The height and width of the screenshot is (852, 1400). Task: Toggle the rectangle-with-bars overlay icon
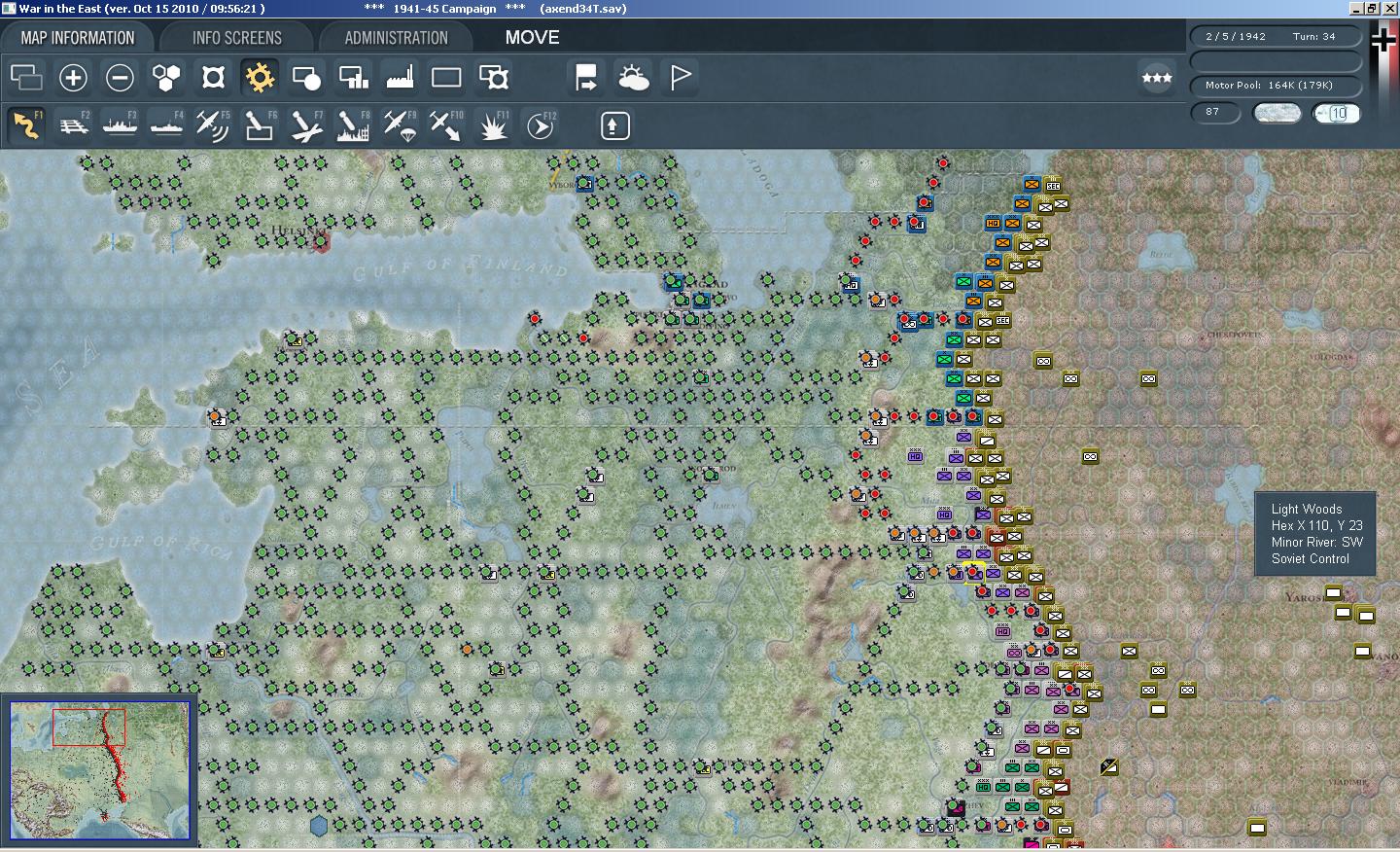(353, 78)
